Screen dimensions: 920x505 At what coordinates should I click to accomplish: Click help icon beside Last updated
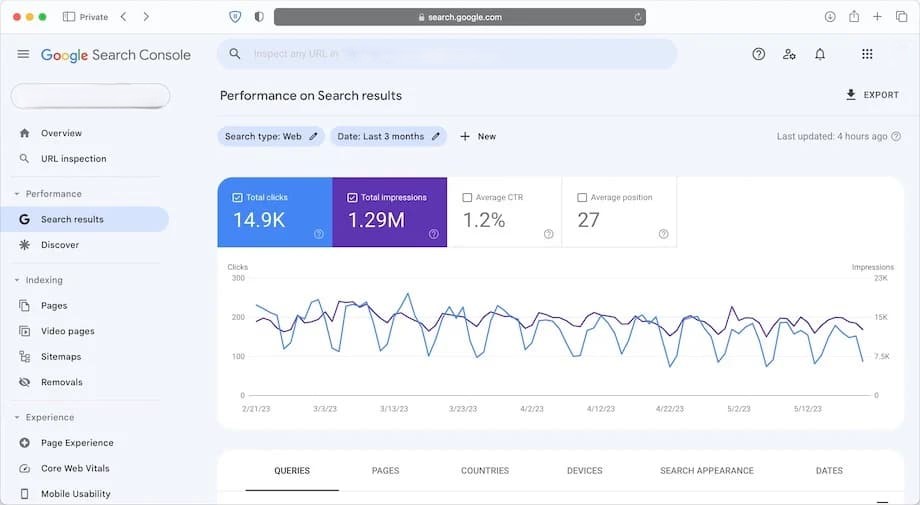click(x=896, y=137)
